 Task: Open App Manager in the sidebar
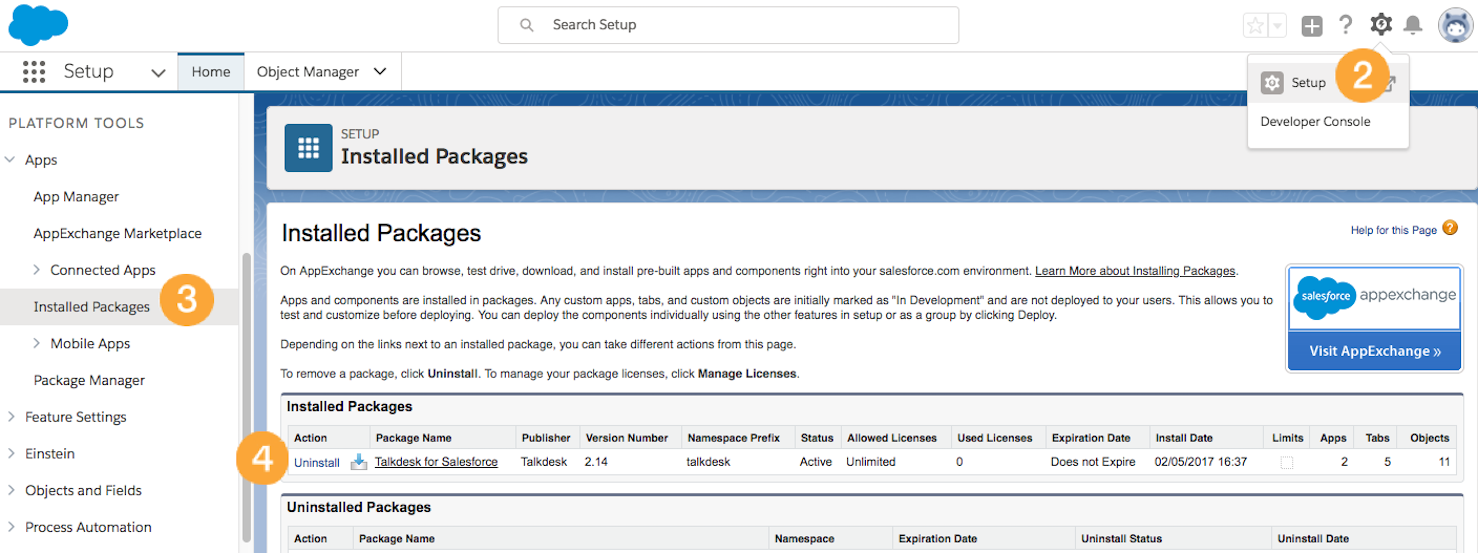76,197
